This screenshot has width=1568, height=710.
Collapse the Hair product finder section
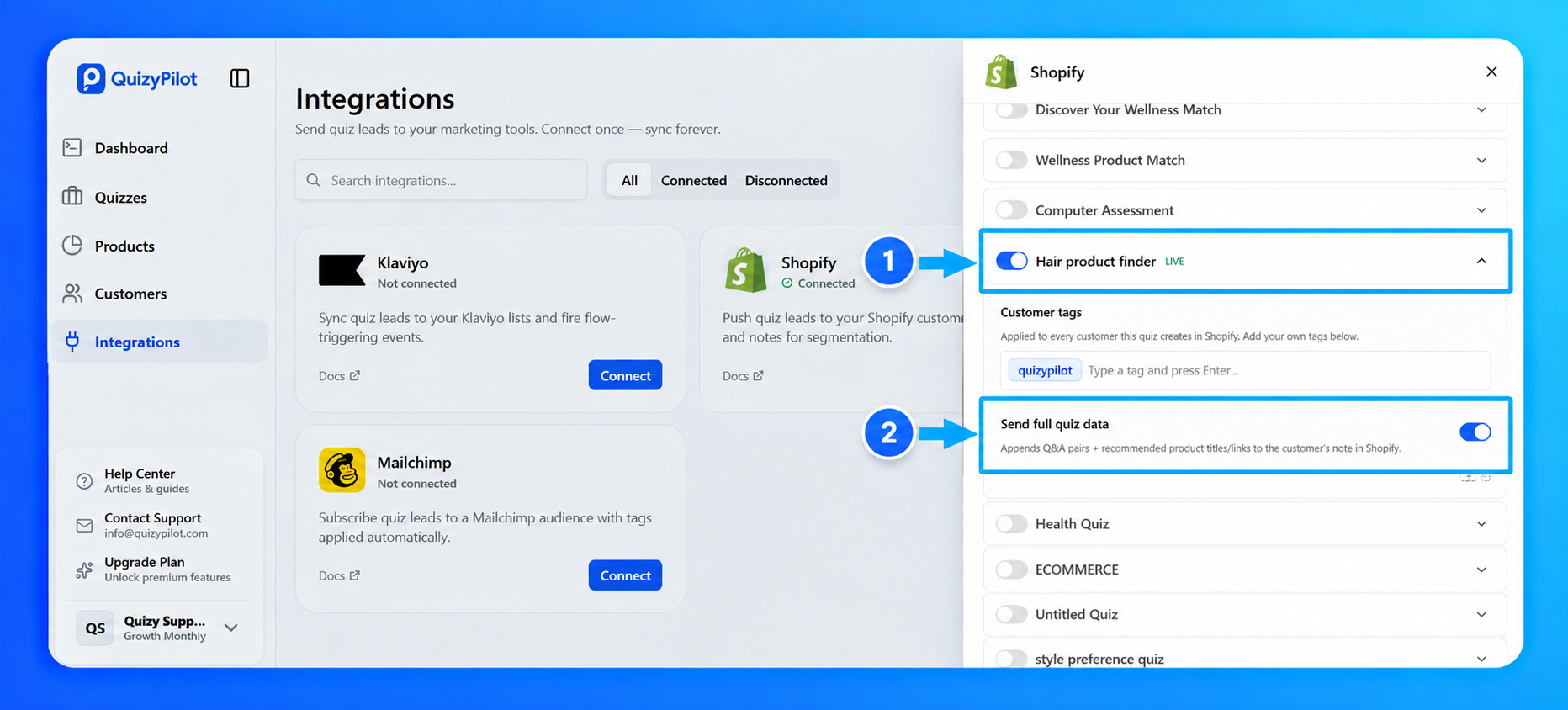click(1481, 261)
